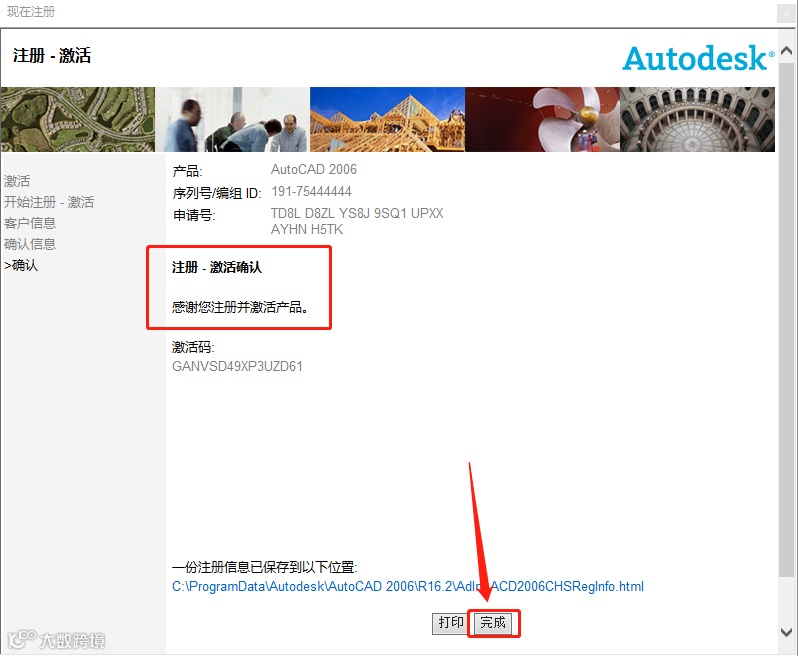This screenshot has height=656, width=798.
Task: Click the 感谢您注册并激活产品 message
Action: point(240,307)
